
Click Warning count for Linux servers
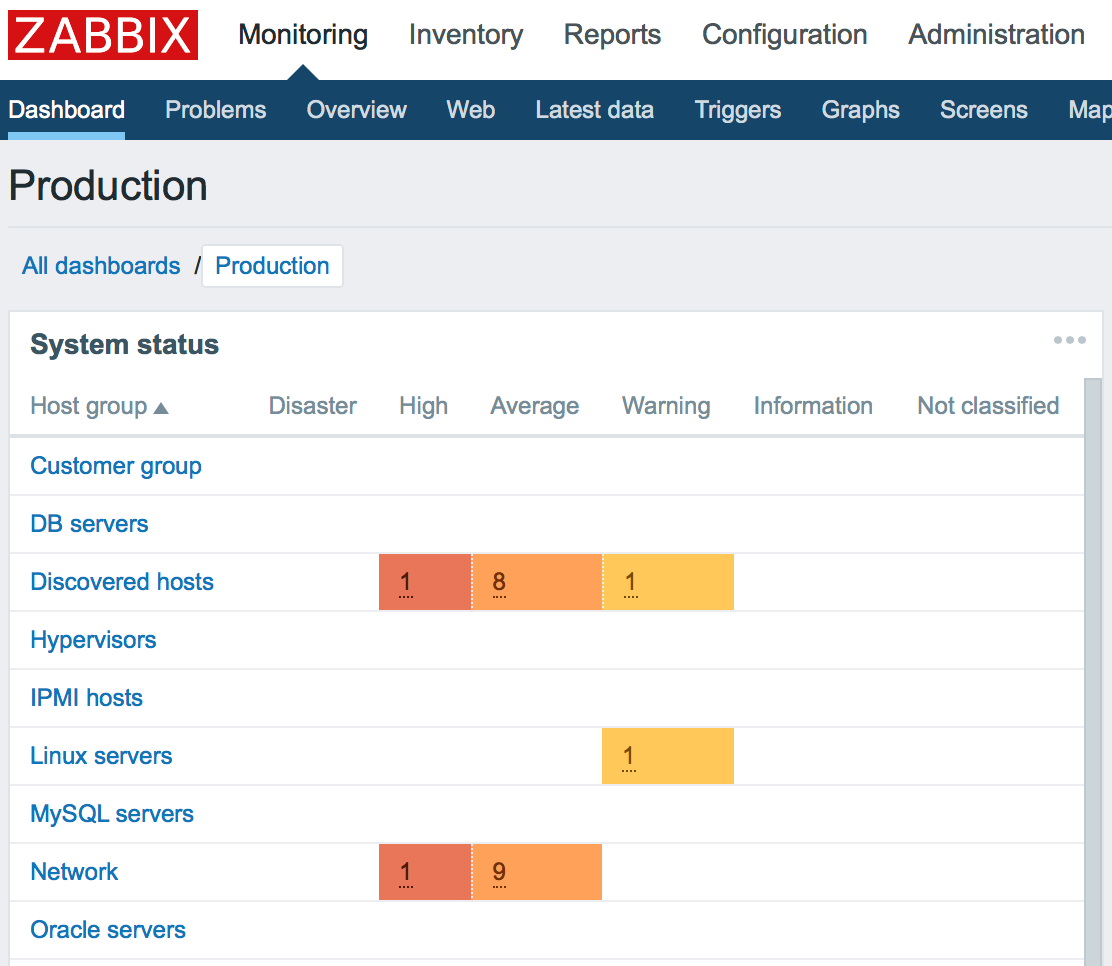(x=629, y=757)
